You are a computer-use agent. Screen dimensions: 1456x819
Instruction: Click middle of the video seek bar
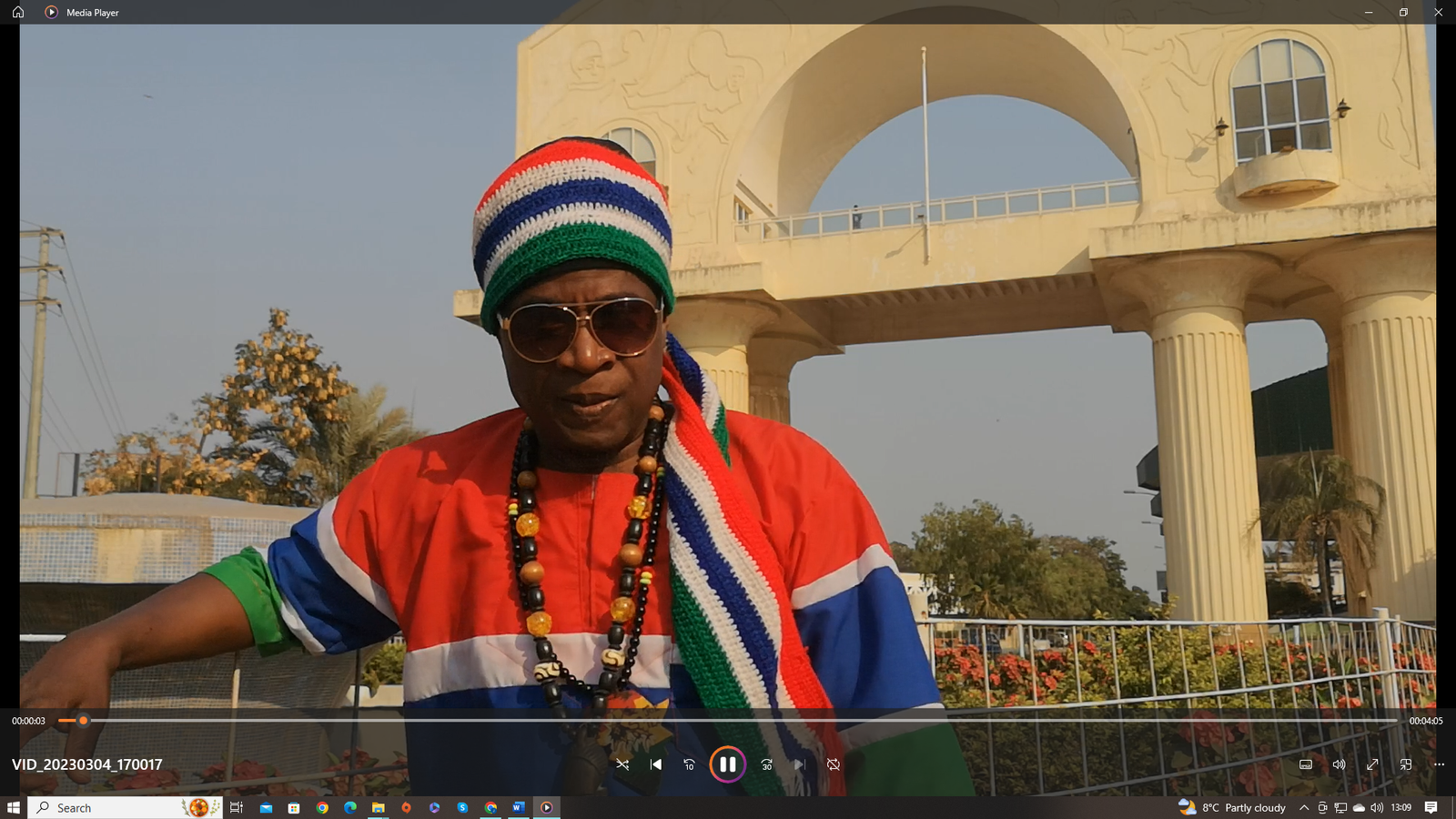pyautogui.click(x=728, y=721)
